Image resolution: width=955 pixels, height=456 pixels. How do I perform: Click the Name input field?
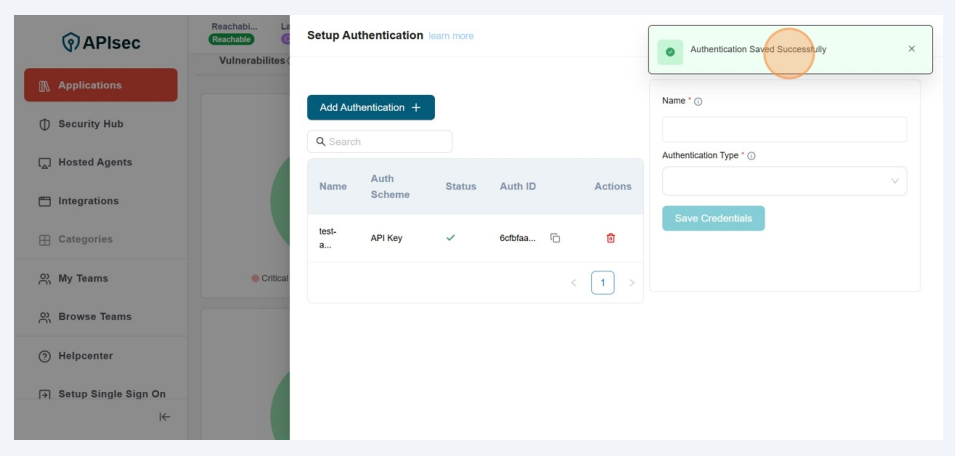click(x=784, y=129)
